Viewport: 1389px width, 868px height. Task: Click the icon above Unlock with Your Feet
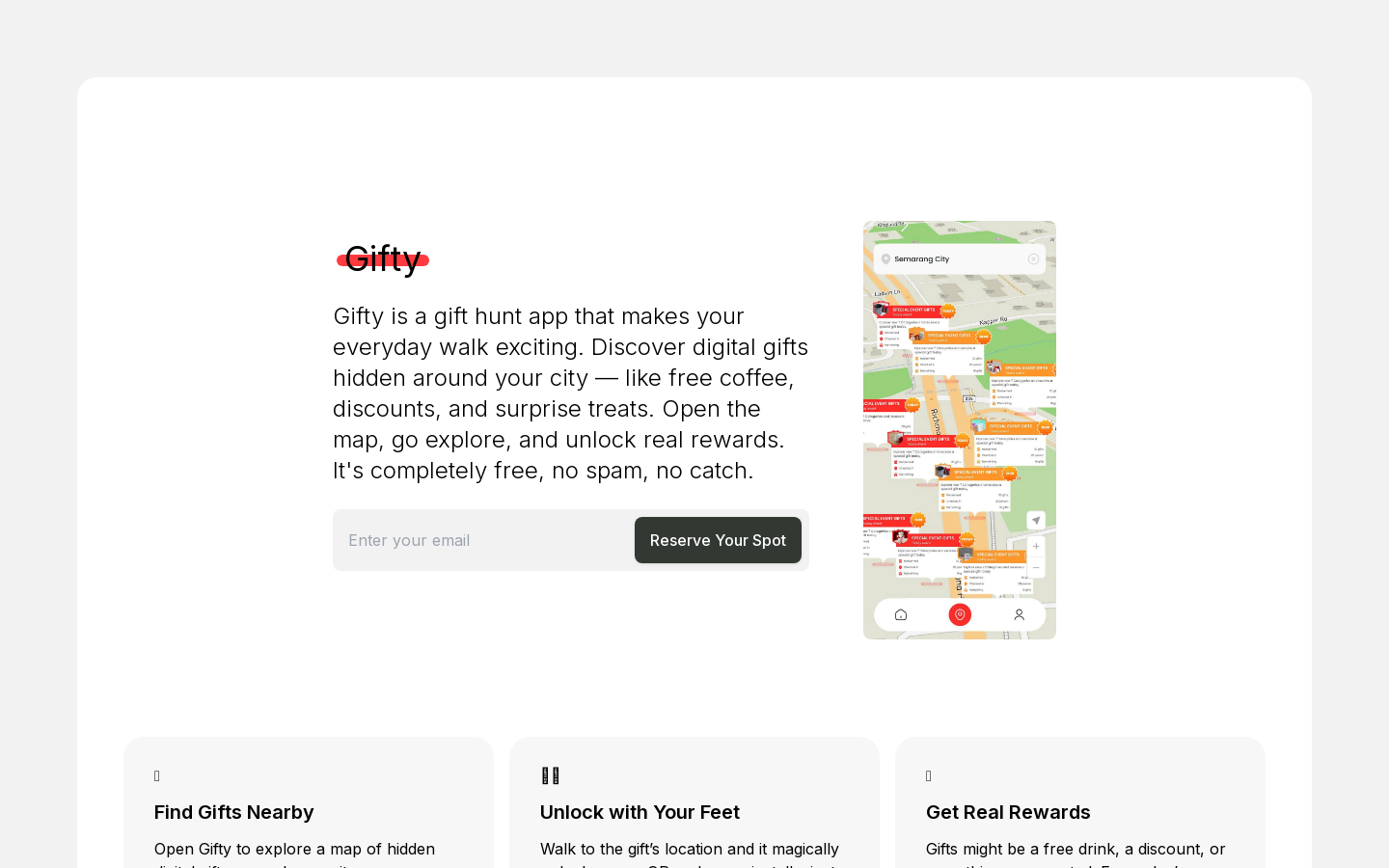click(551, 775)
